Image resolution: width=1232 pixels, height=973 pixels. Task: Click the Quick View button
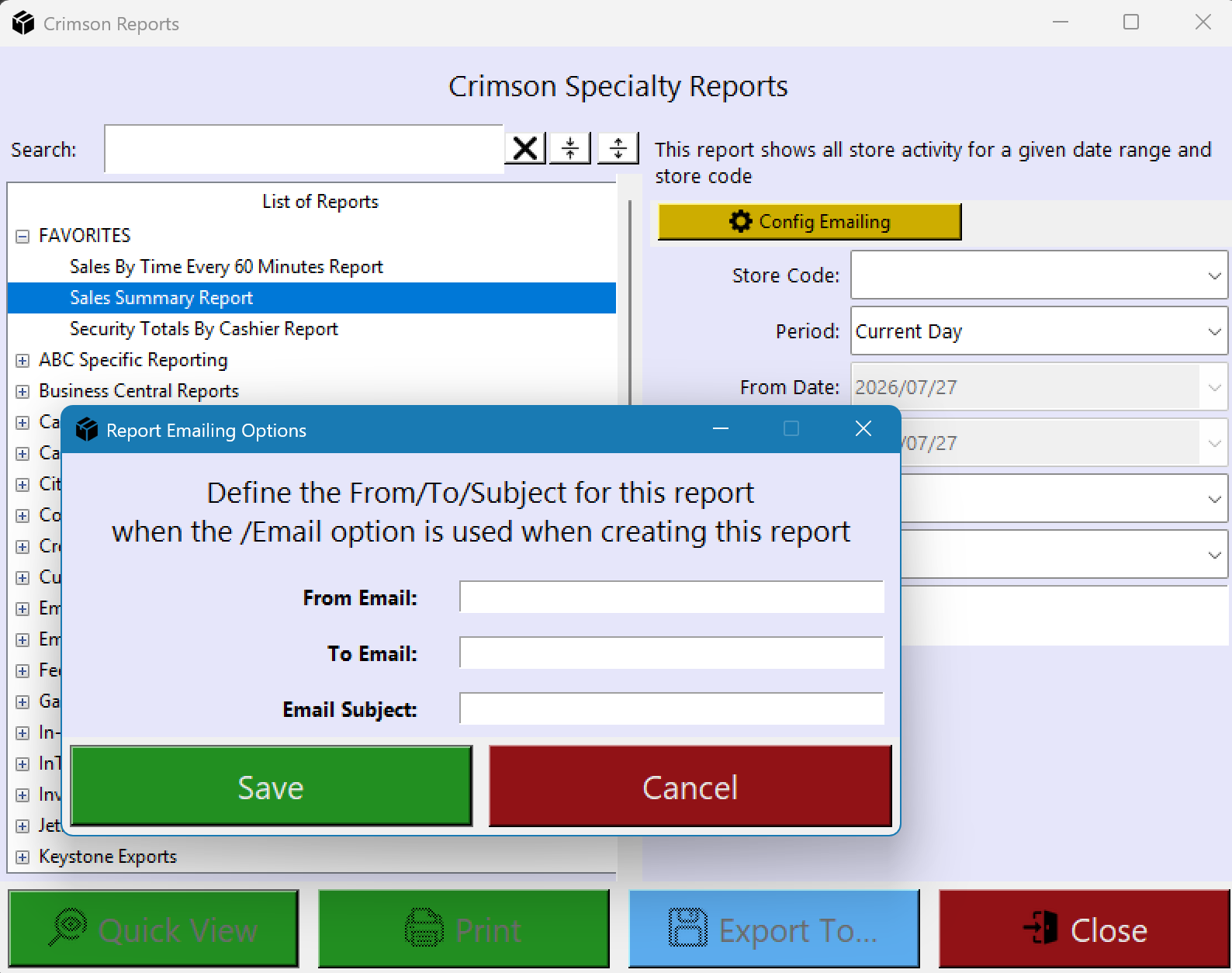pyautogui.click(x=153, y=929)
